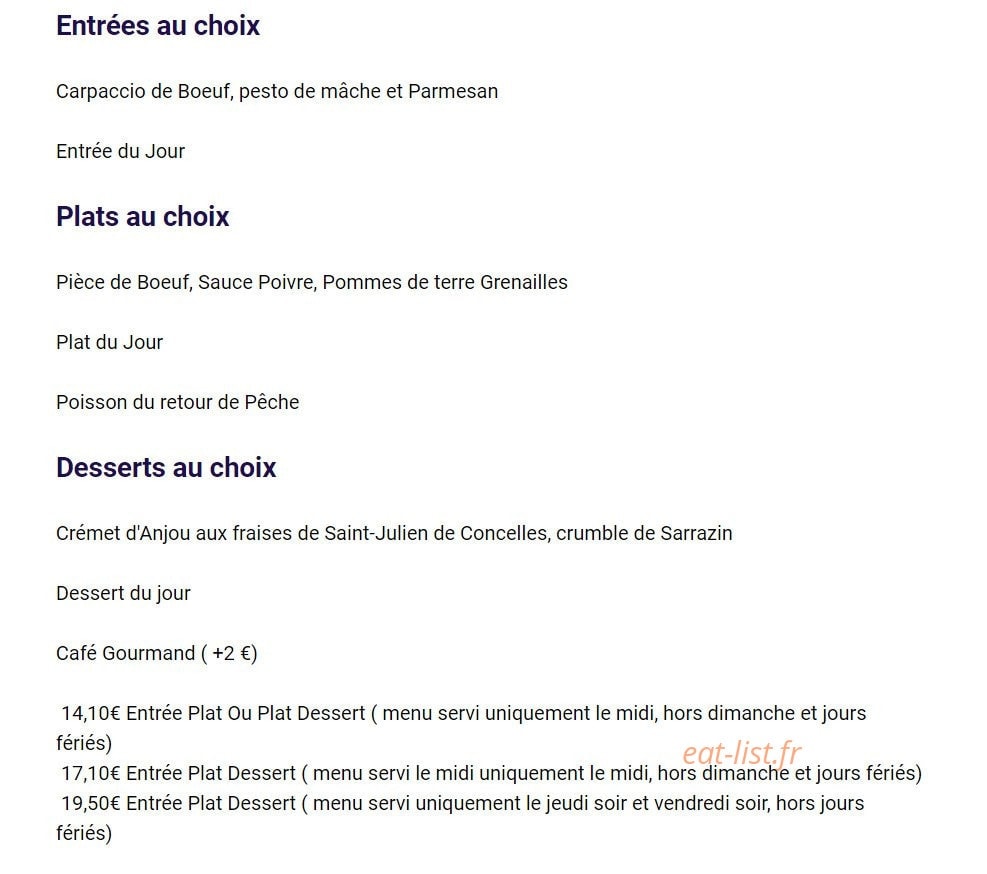Select the Crémet d'Anjou aux fraises dessert

point(394,533)
